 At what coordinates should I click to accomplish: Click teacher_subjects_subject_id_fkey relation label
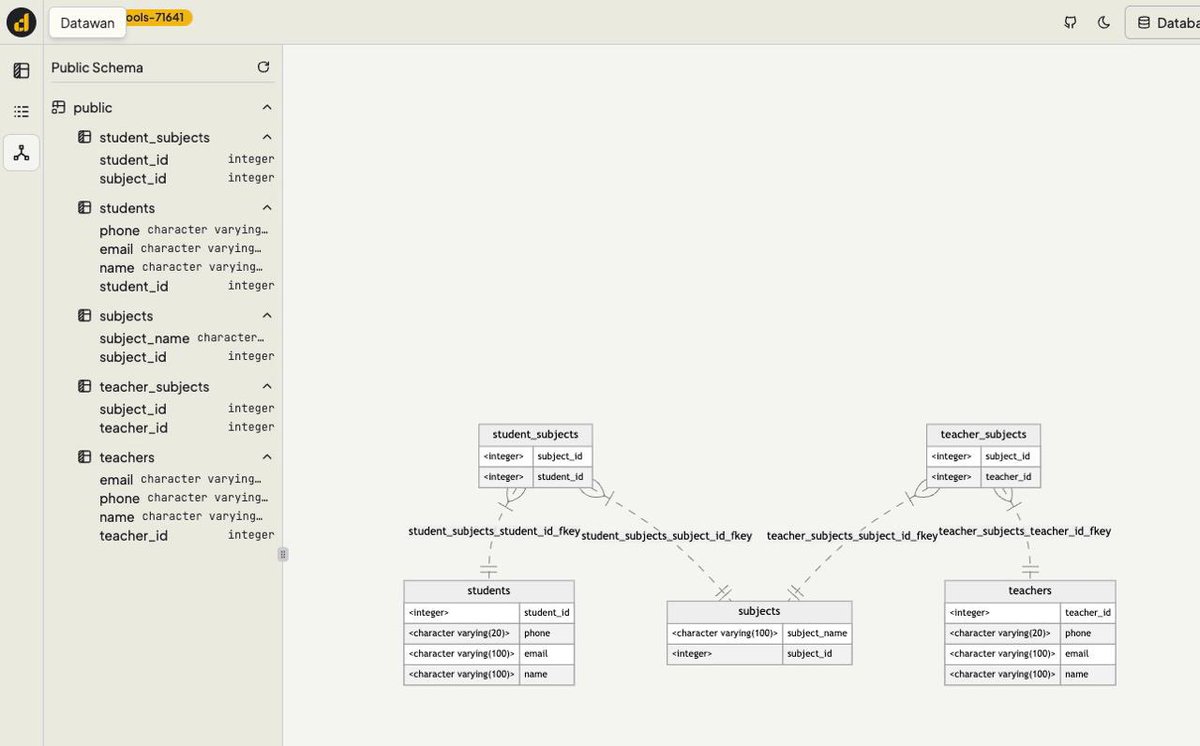click(x=852, y=536)
